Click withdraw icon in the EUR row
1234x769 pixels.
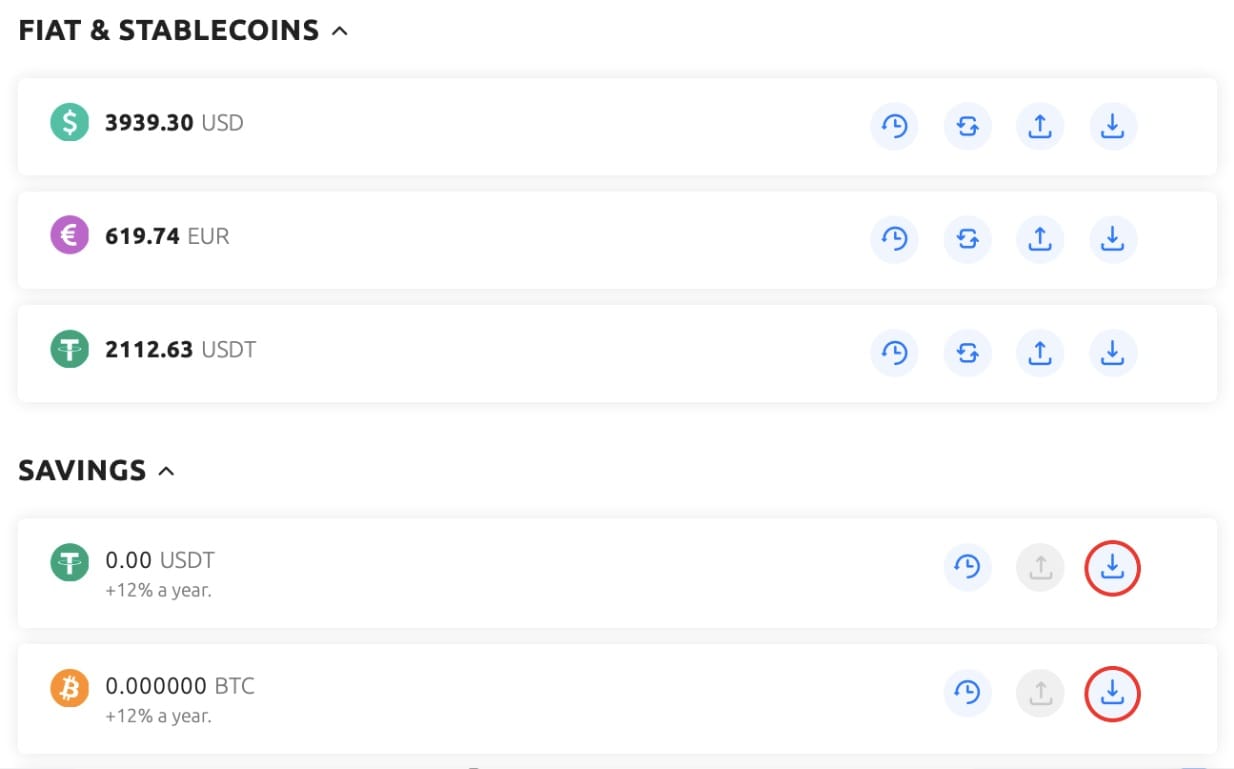pyautogui.click(x=1040, y=239)
